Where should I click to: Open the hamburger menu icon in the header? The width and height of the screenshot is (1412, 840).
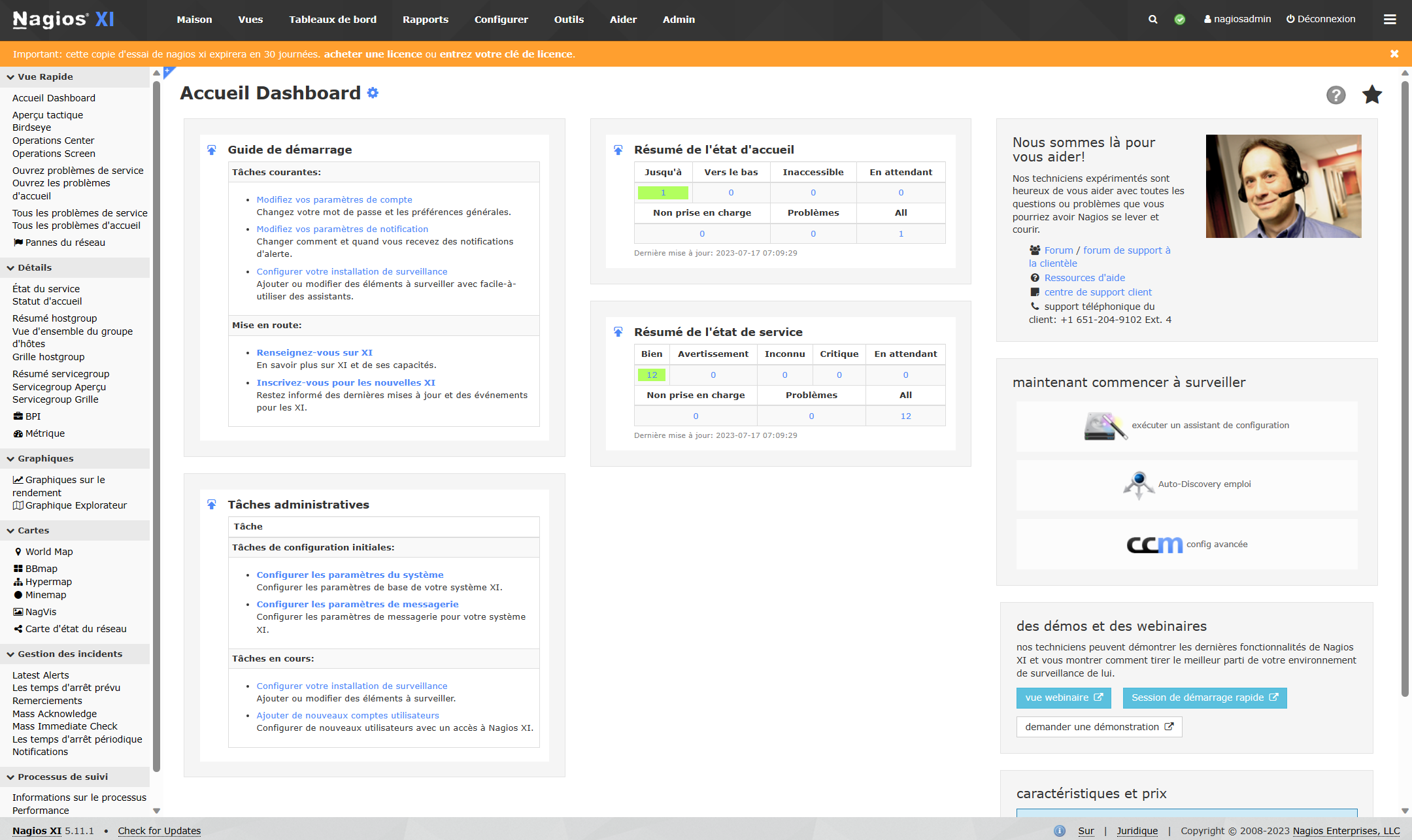coord(1390,20)
